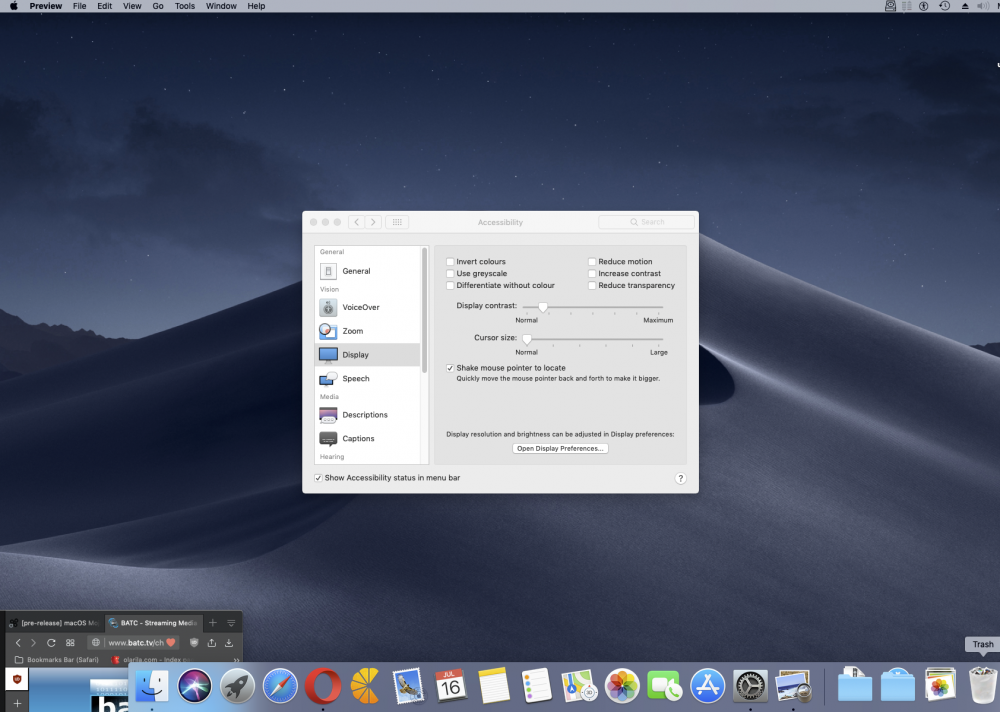This screenshot has width=1000, height=712.
Task: Select Descriptions under Media
Action: (368, 415)
